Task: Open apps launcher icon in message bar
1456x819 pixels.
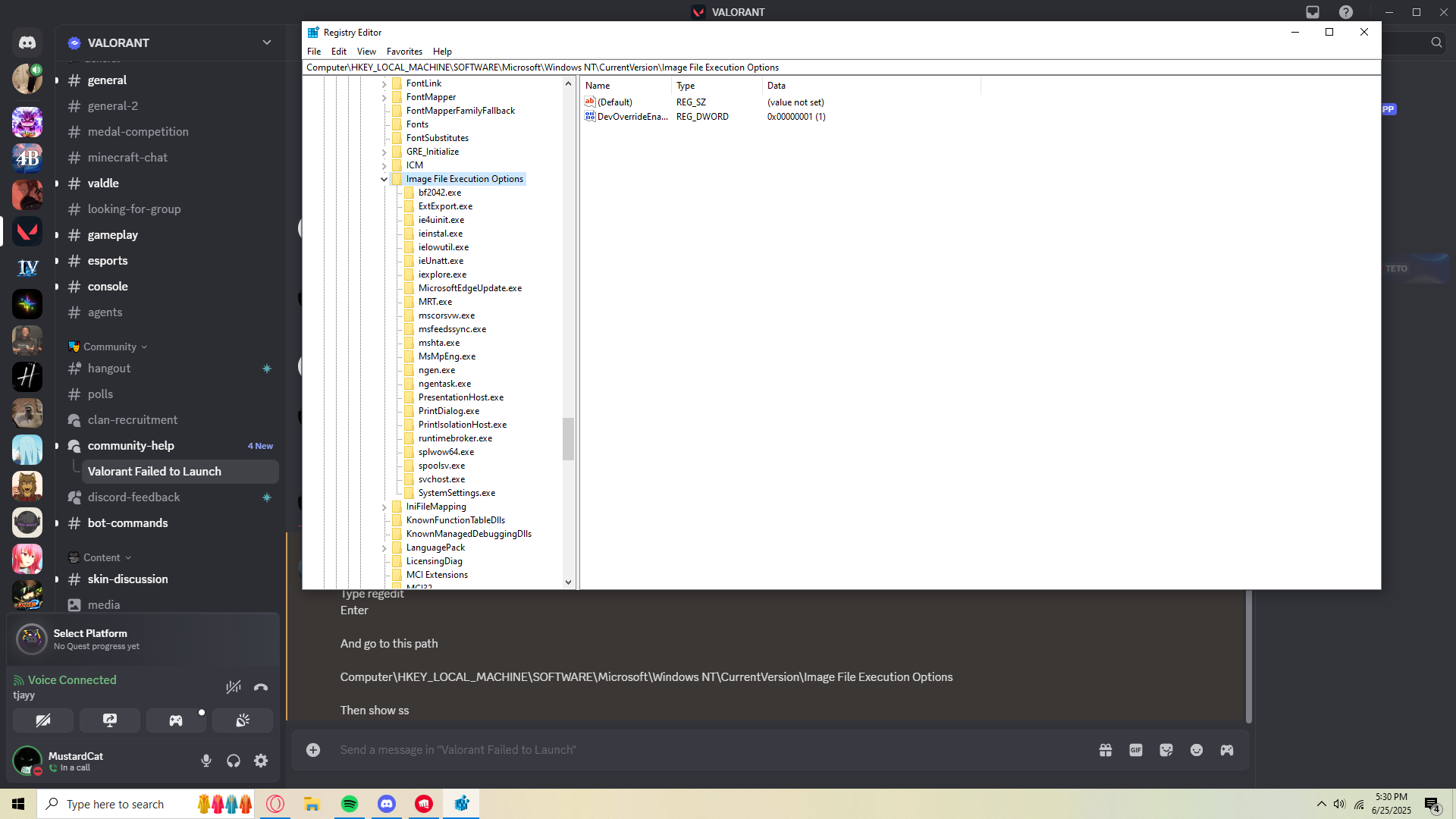Action: 1227,750
